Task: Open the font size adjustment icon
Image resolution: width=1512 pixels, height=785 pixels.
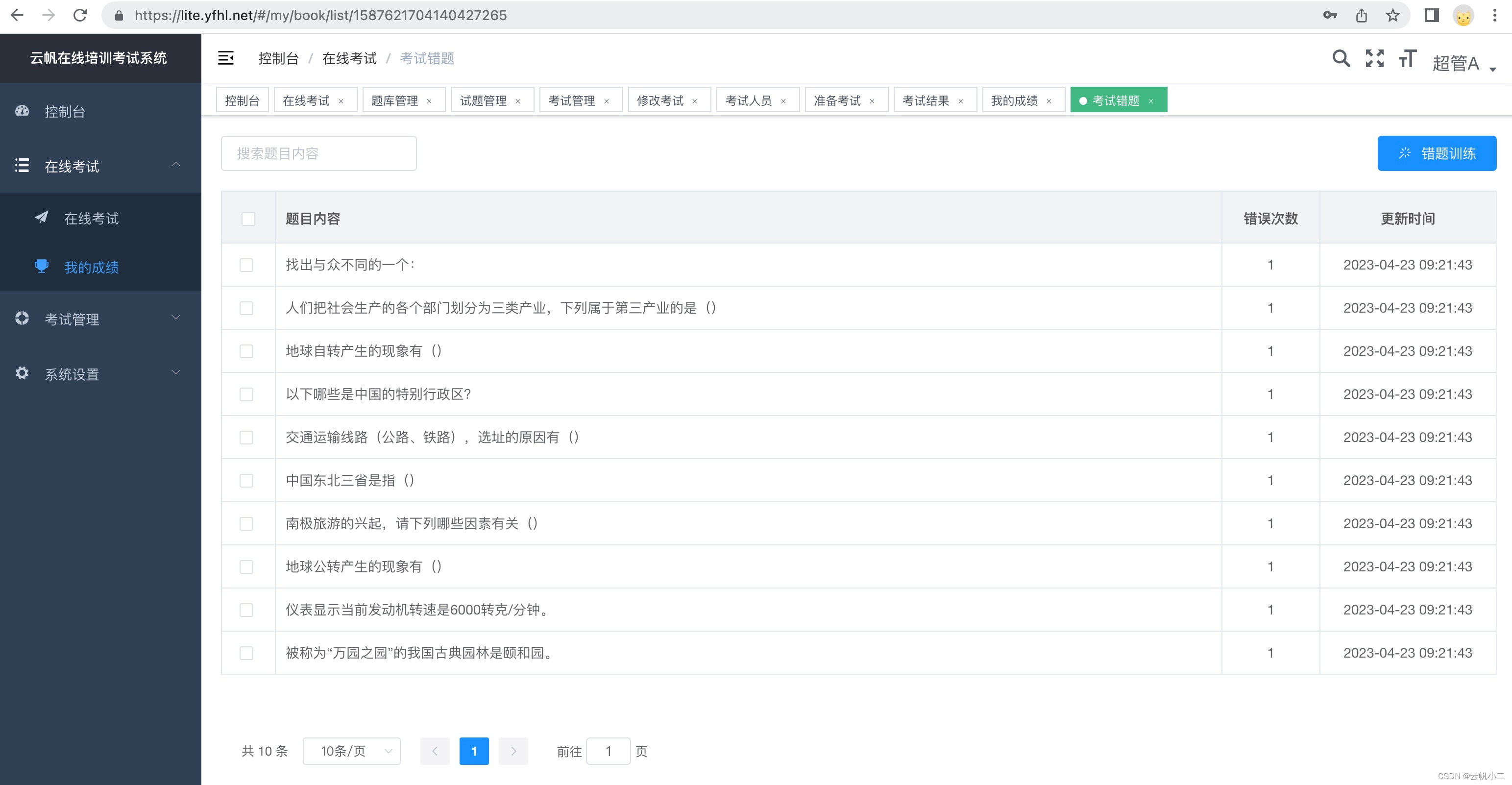Action: click(x=1407, y=58)
